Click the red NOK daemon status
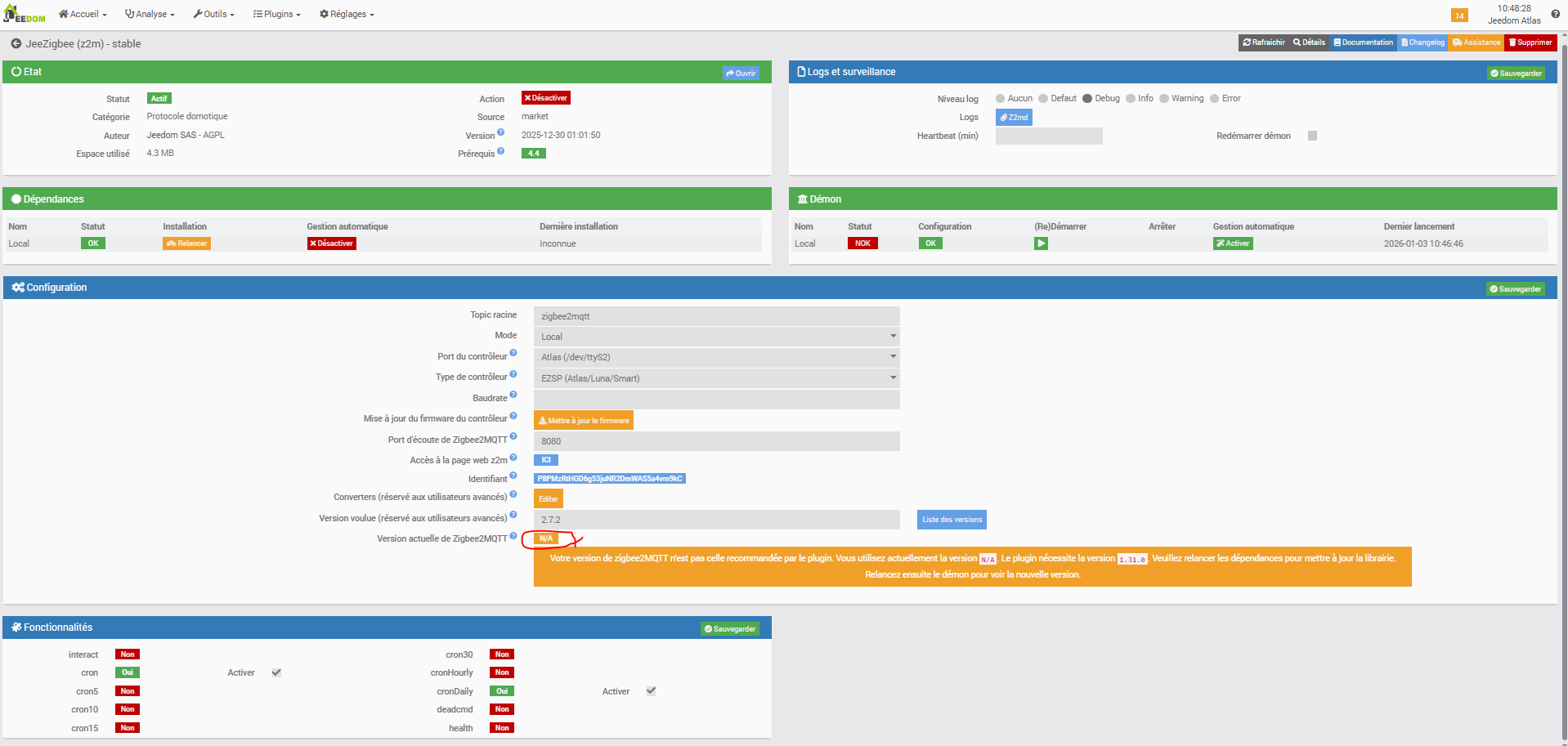Screen dimensions: 1568x746 pyautogui.click(x=862, y=243)
